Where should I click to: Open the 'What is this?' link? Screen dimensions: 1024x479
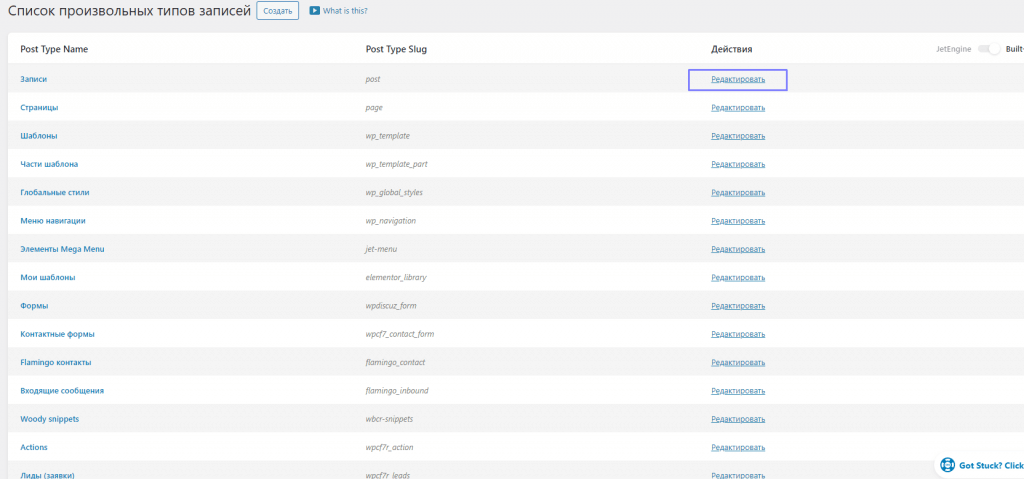(x=345, y=11)
